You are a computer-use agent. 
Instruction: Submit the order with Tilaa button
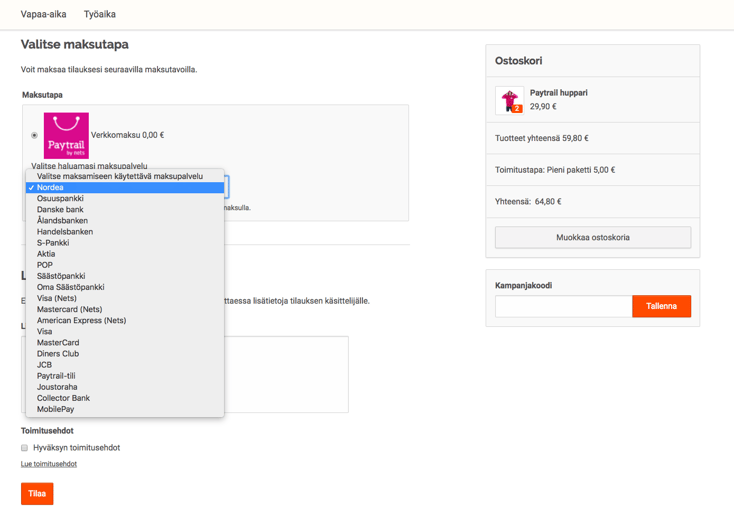point(37,494)
